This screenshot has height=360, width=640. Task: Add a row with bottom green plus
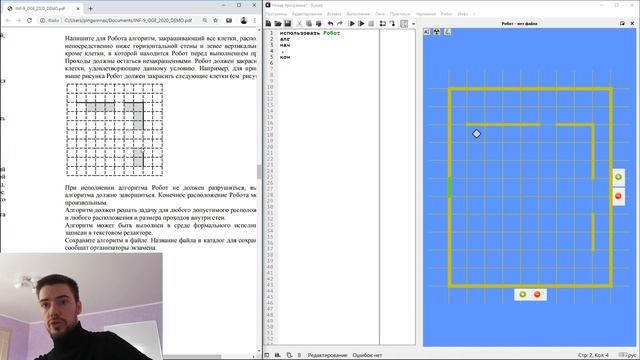pos(522,294)
